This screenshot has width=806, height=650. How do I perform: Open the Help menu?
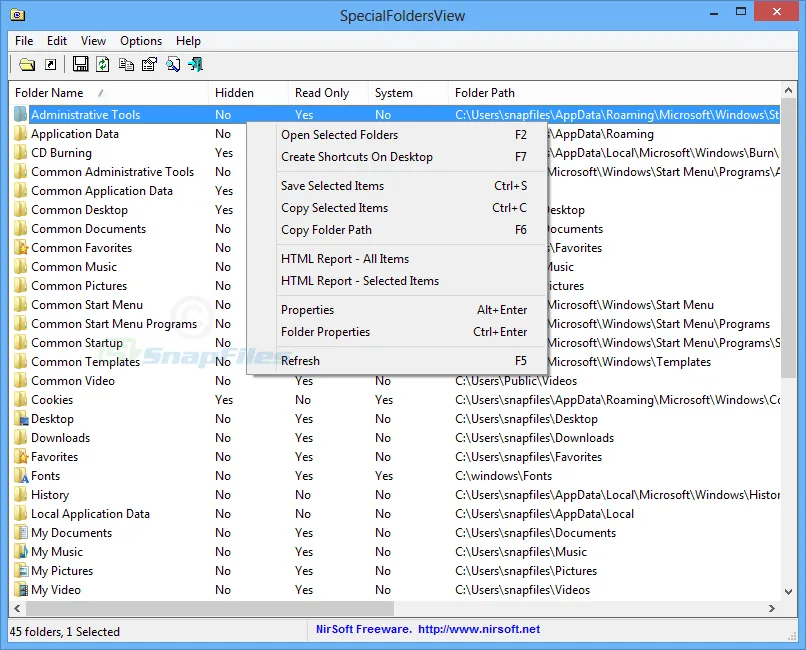click(188, 41)
